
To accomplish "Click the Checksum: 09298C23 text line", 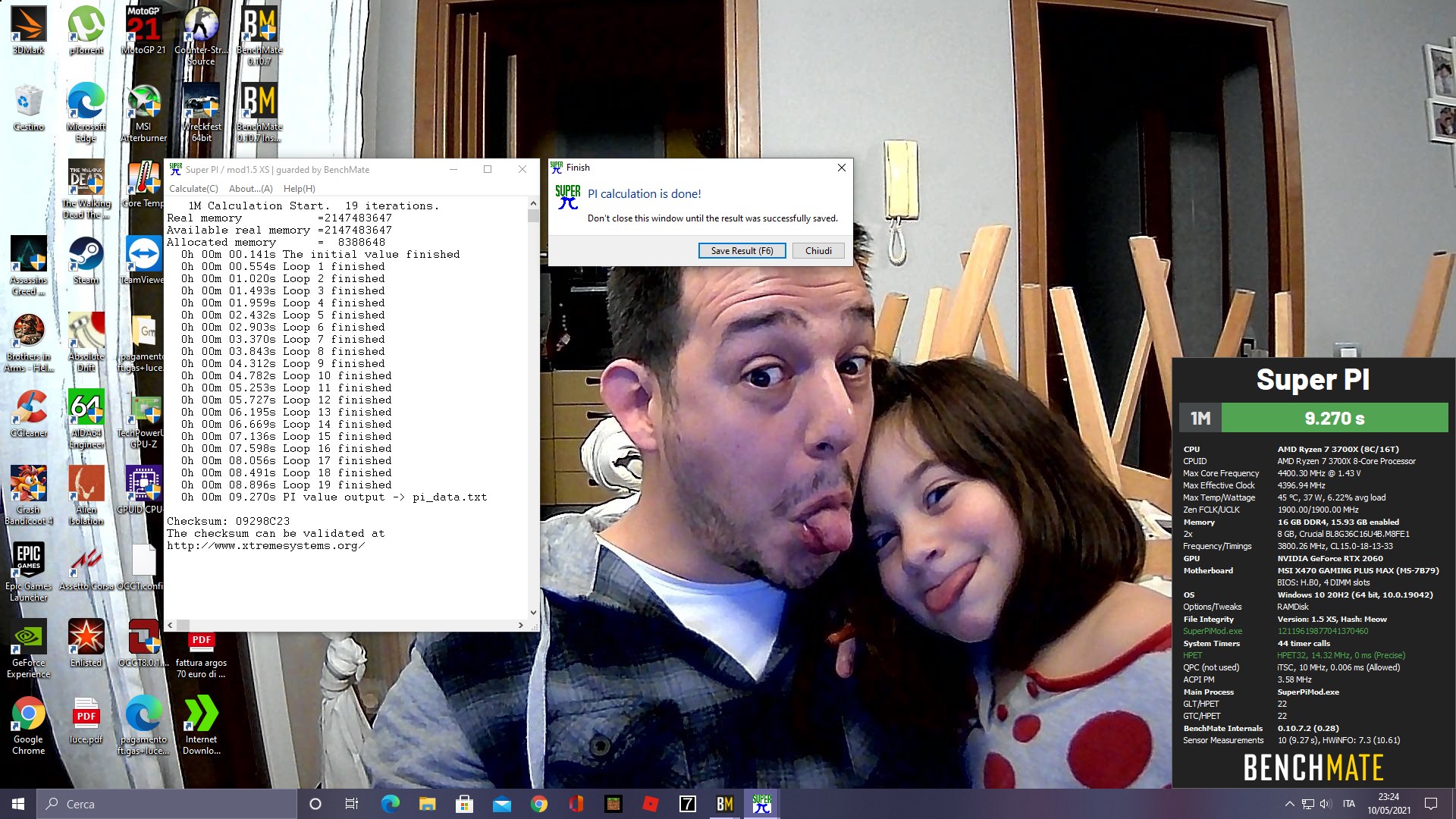I will point(228,522).
